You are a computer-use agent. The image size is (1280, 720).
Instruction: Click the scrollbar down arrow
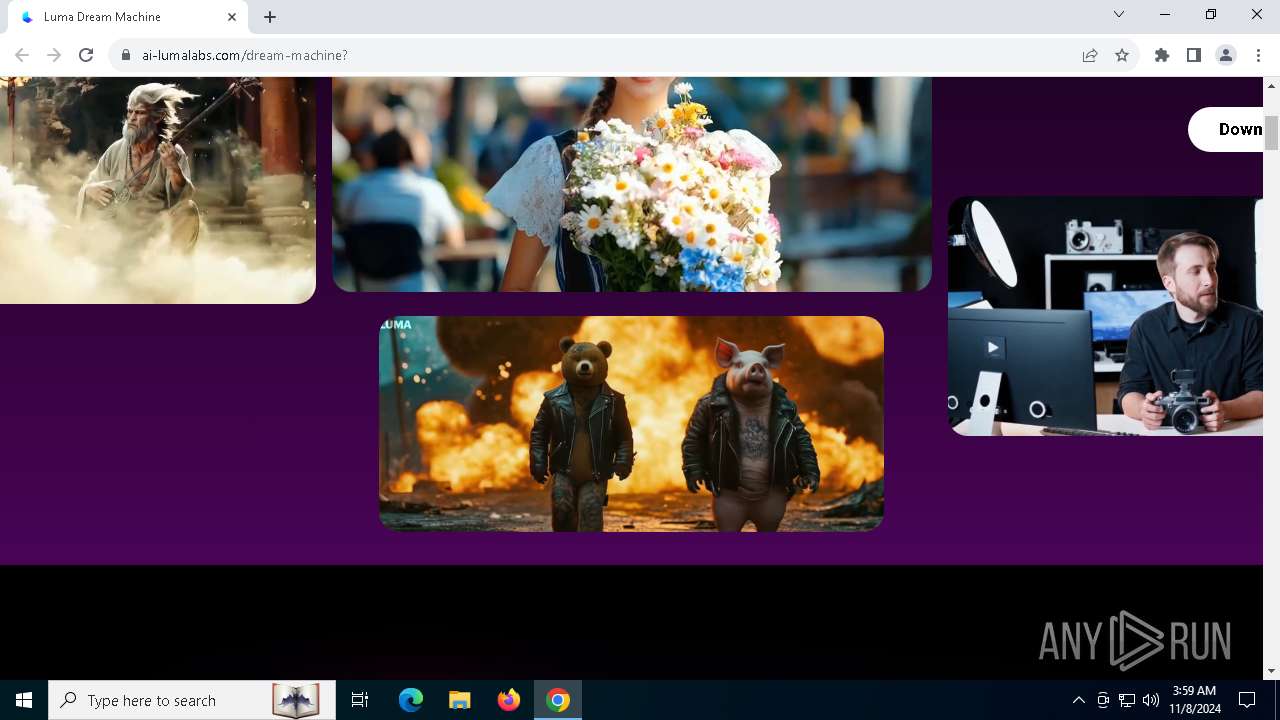(x=1271, y=671)
